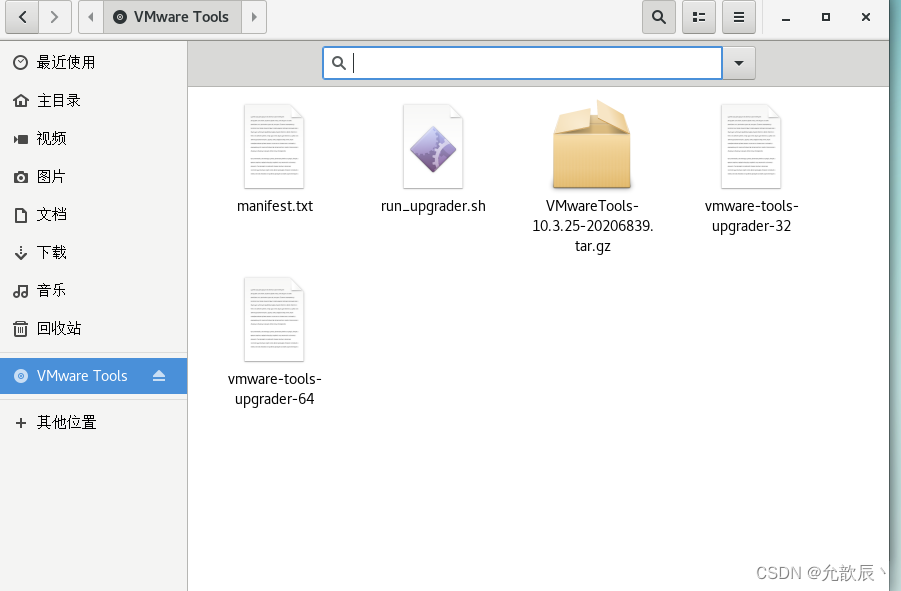901x591 pixels.
Task: Open the 图片 (Pictures) sidebar folder
Action: [94, 176]
